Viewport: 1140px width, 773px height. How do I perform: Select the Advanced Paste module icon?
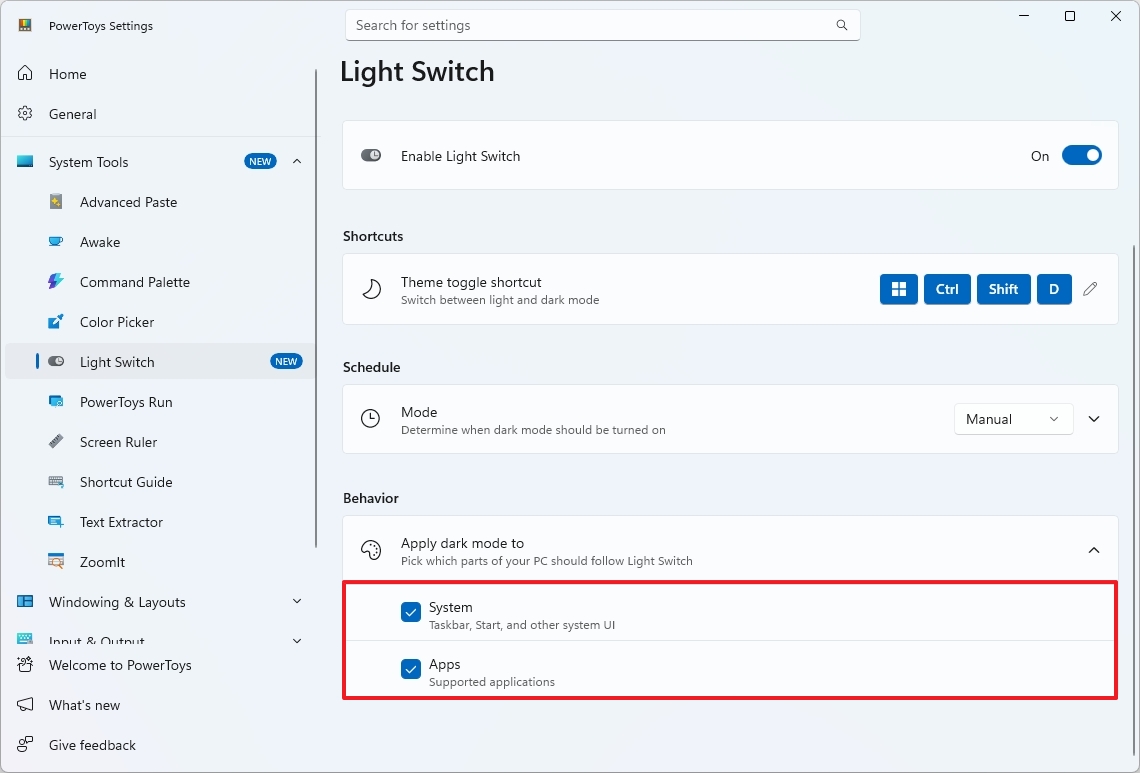tap(57, 202)
